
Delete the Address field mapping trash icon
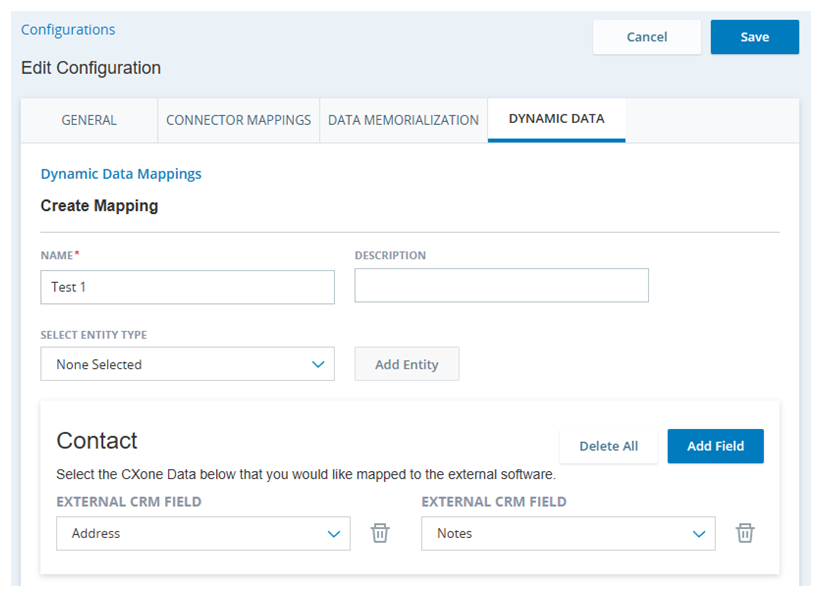pyautogui.click(x=380, y=533)
